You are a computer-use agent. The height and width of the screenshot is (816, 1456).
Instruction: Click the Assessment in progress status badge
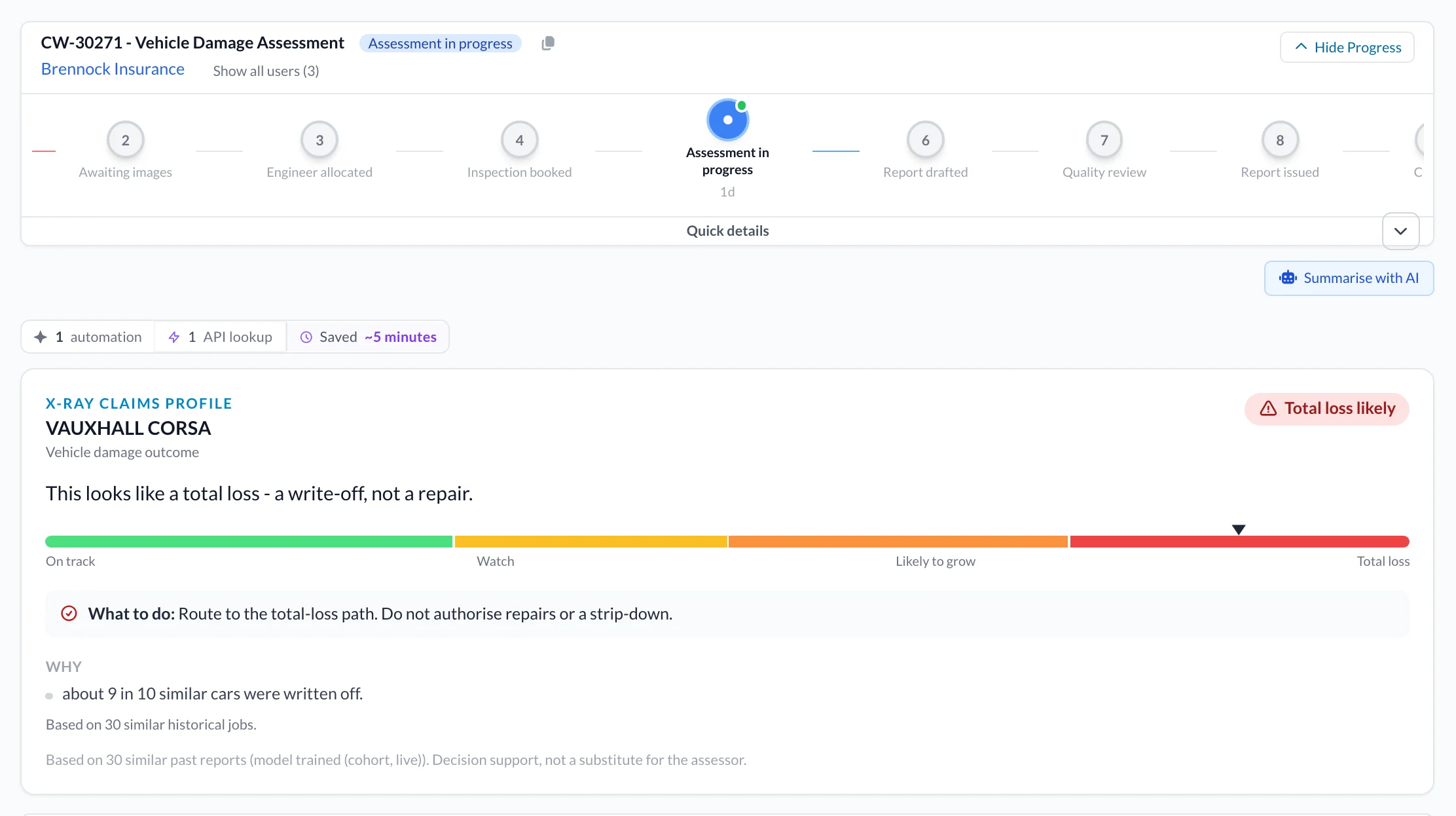440,43
